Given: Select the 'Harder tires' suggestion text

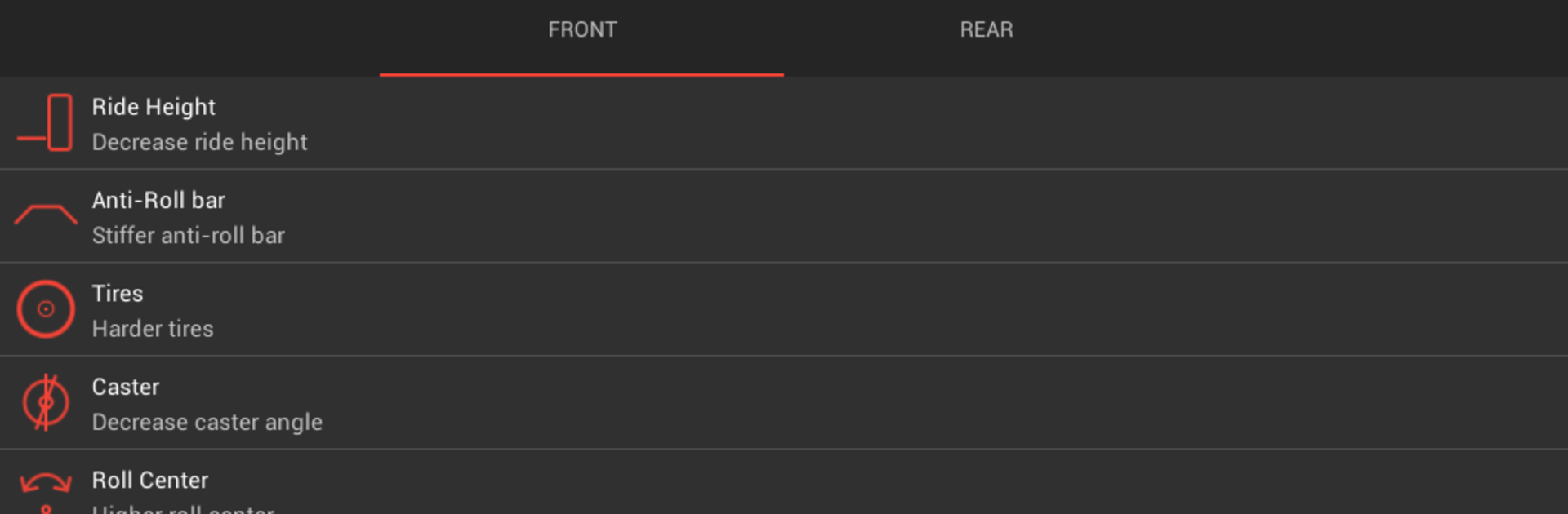Looking at the screenshot, I should click(x=153, y=328).
